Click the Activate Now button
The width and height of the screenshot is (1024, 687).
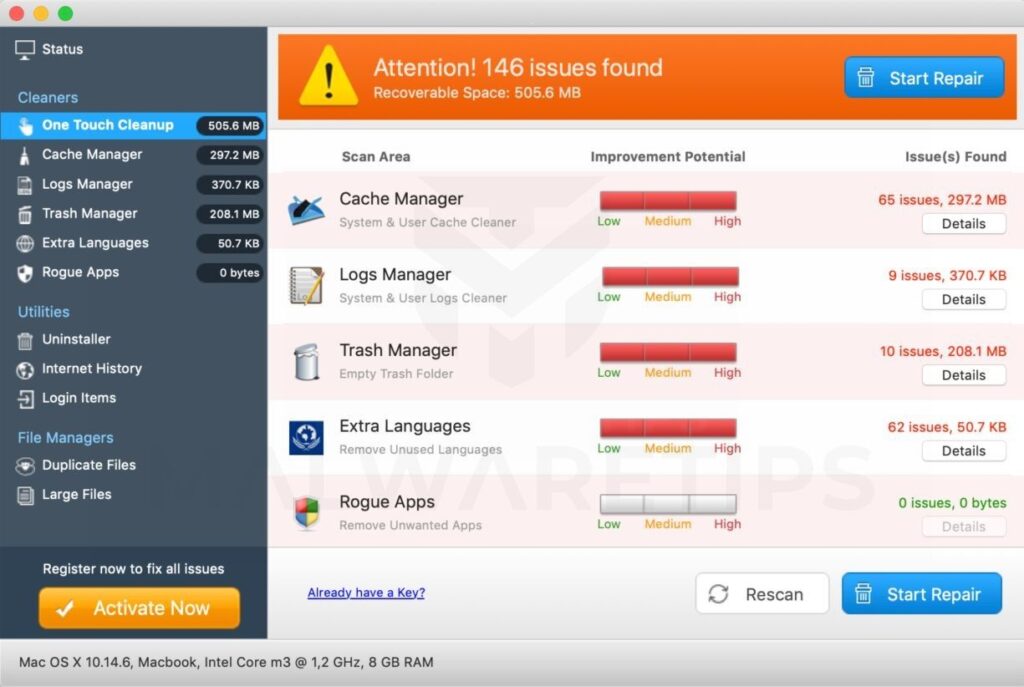pos(139,608)
